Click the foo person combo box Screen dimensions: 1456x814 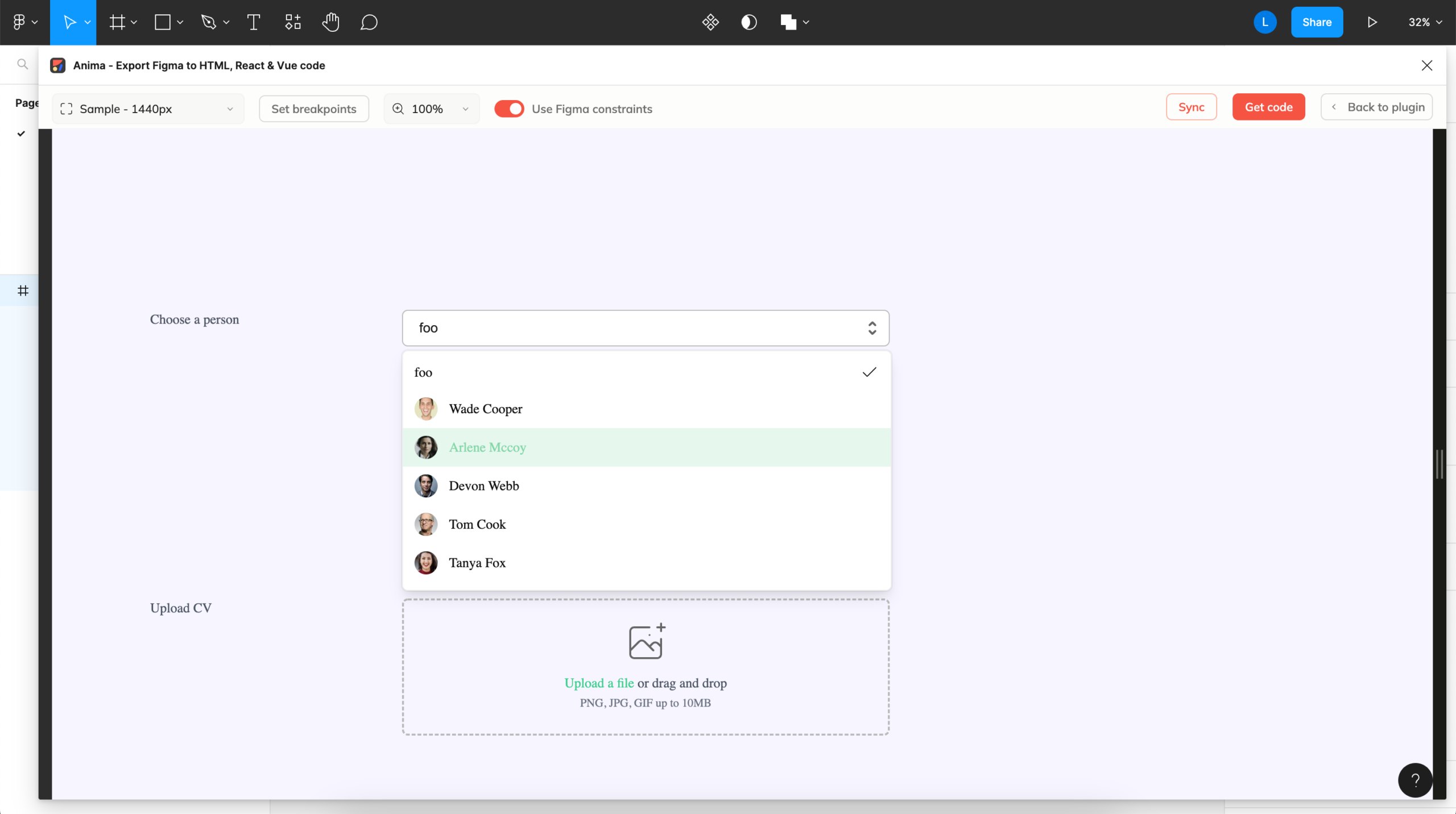645,328
